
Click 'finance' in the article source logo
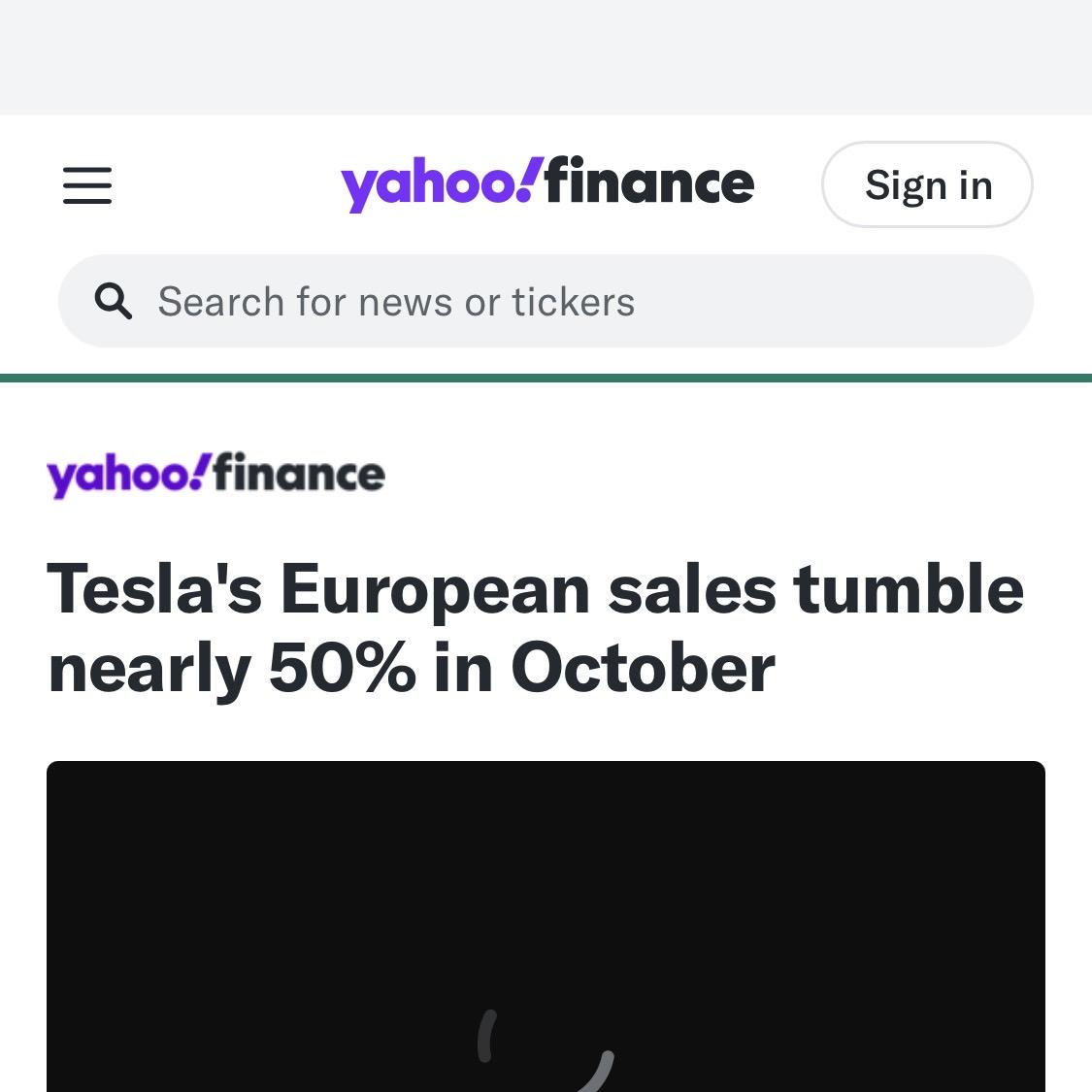[299, 475]
